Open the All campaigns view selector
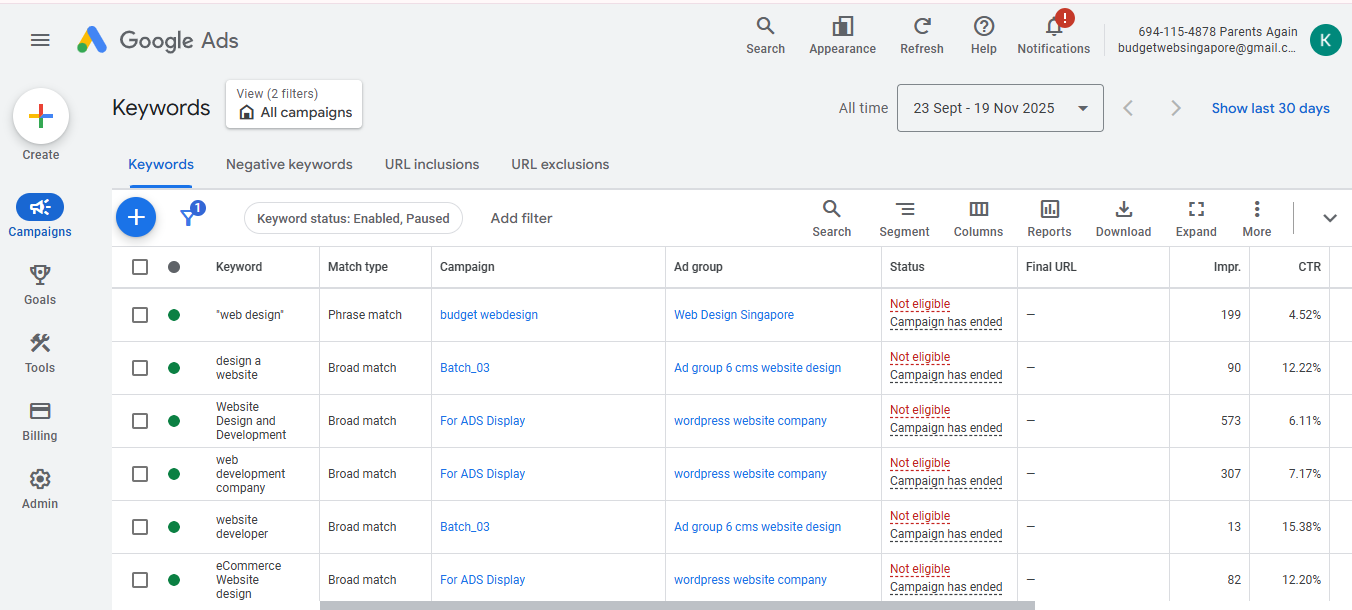The width and height of the screenshot is (1352, 610). point(294,104)
